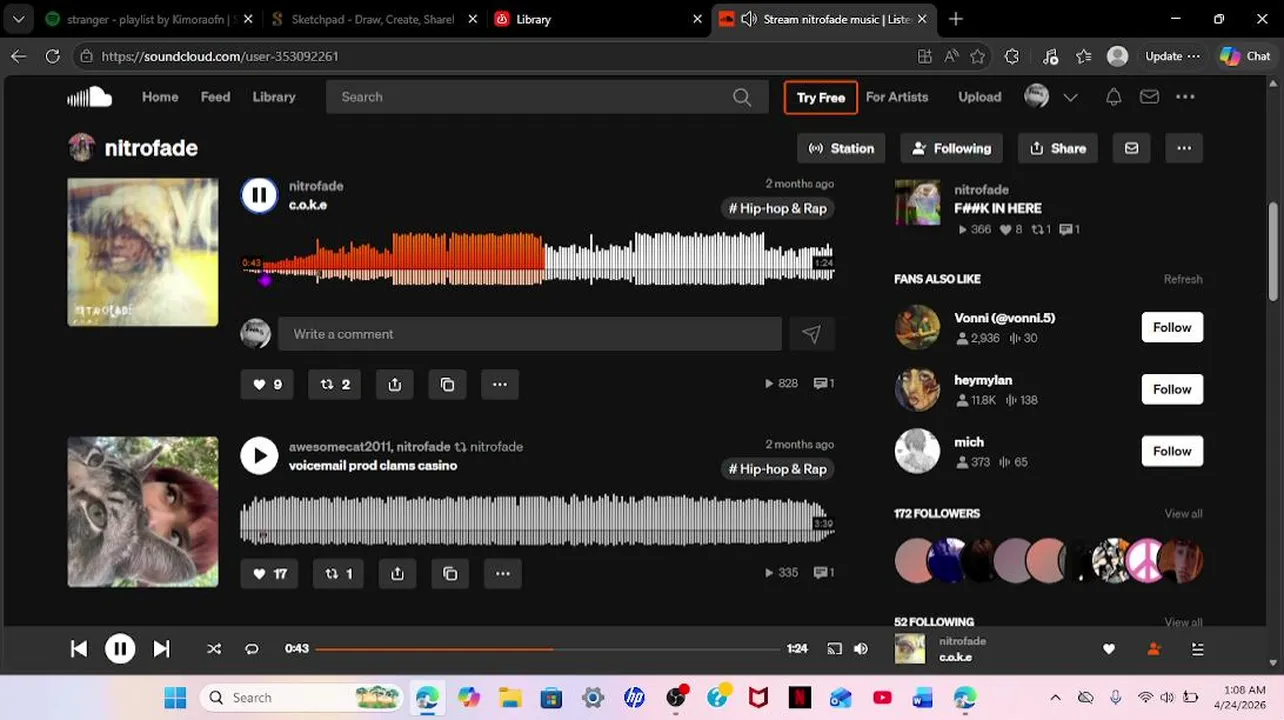Switch to the stranger playlist browser tab
1284x720 pixels.
(149, 19)
